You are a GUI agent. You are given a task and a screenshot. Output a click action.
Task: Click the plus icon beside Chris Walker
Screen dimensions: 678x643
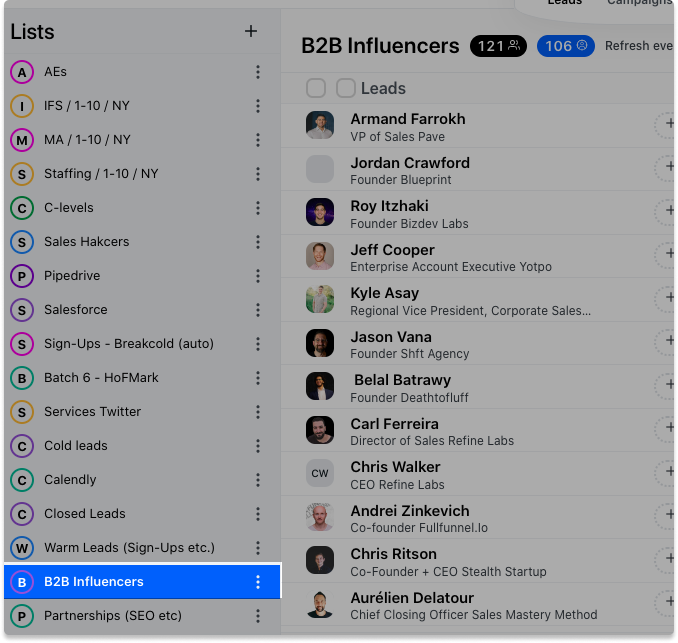[x=668, y=471]
